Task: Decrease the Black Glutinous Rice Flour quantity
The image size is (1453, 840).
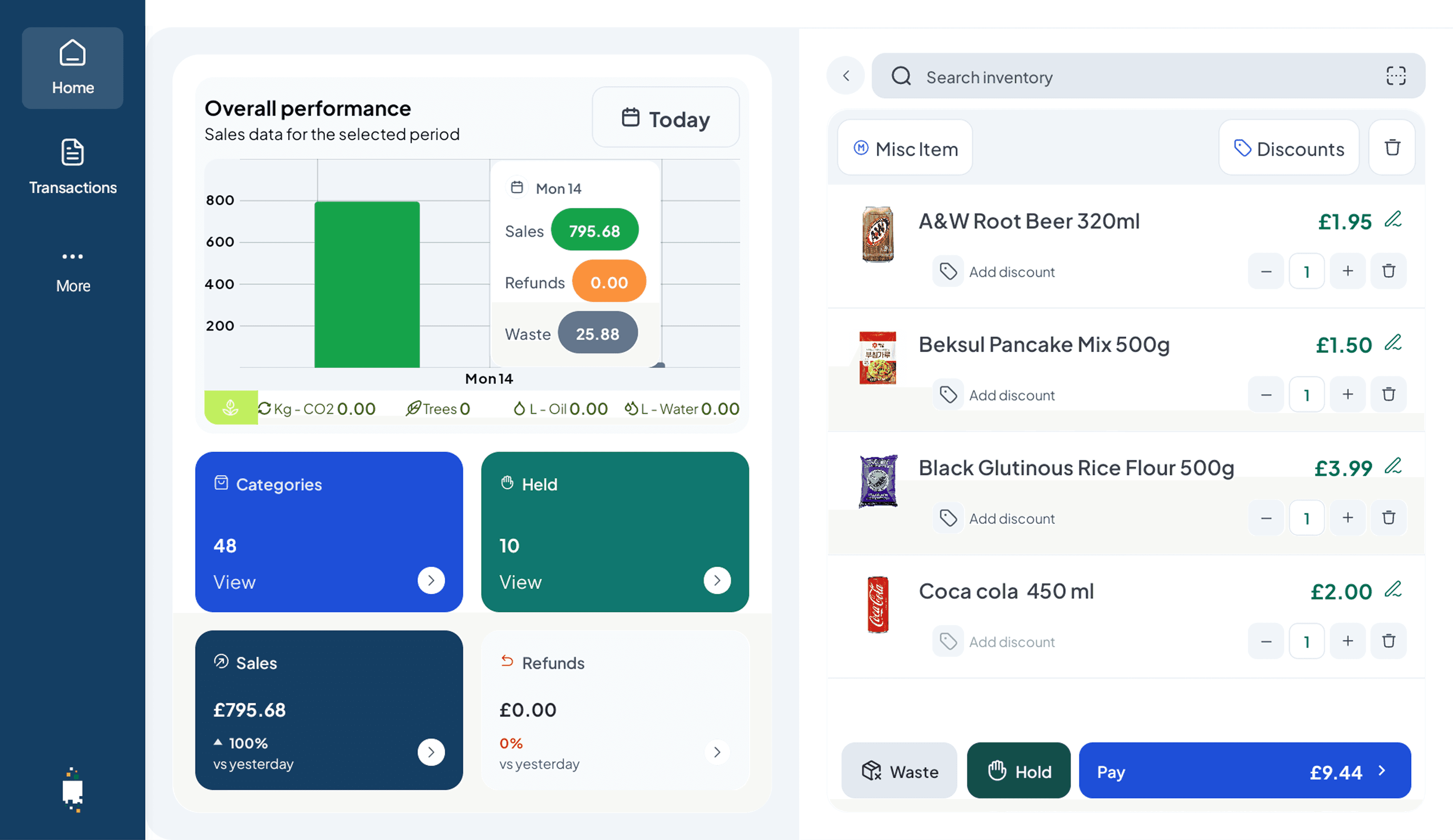Action: [x=1266, y=518]
